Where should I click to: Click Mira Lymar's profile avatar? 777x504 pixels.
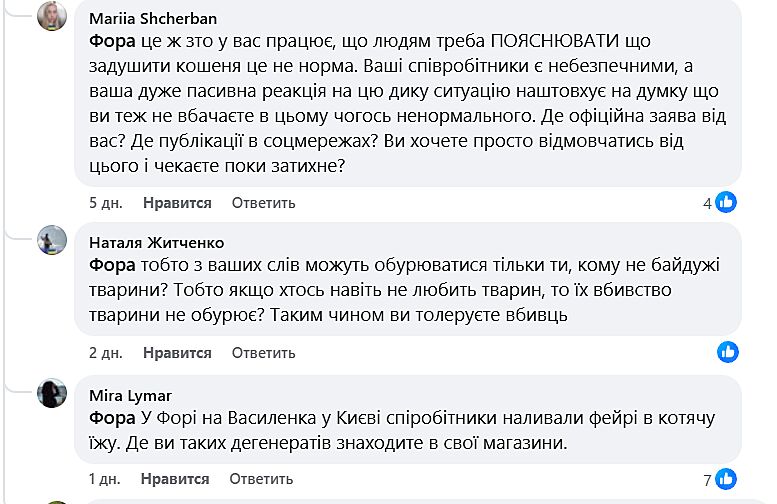click(x=52, y=393)
